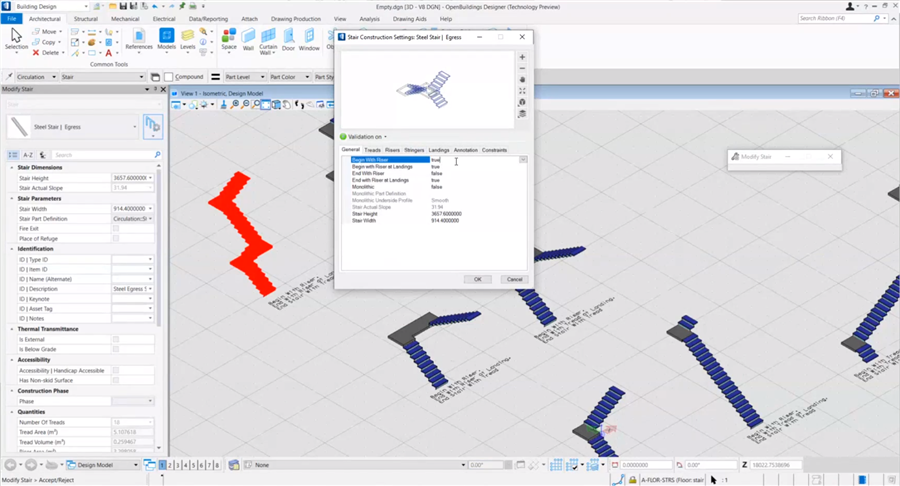Click the Copy button in ribbon
Viewport: 900px width, 486px height.
[46, 42]
